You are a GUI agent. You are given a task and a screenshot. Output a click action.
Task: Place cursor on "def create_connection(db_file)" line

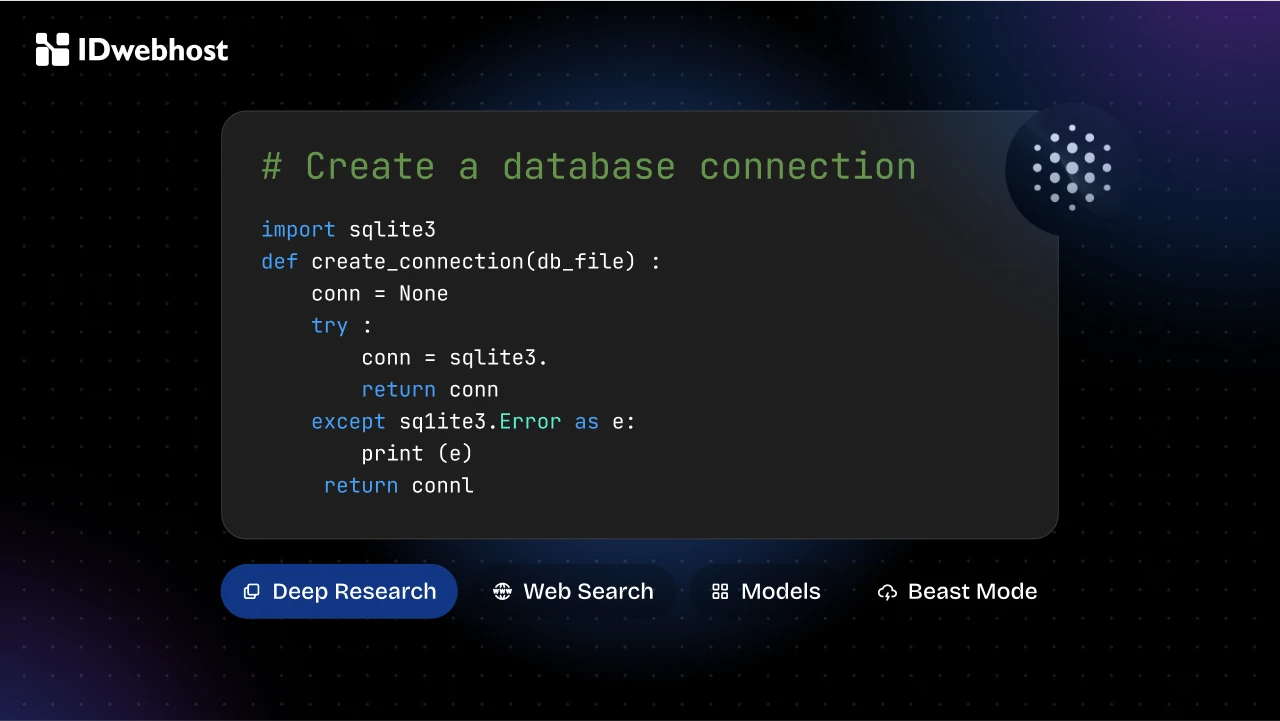click(460, 262)
